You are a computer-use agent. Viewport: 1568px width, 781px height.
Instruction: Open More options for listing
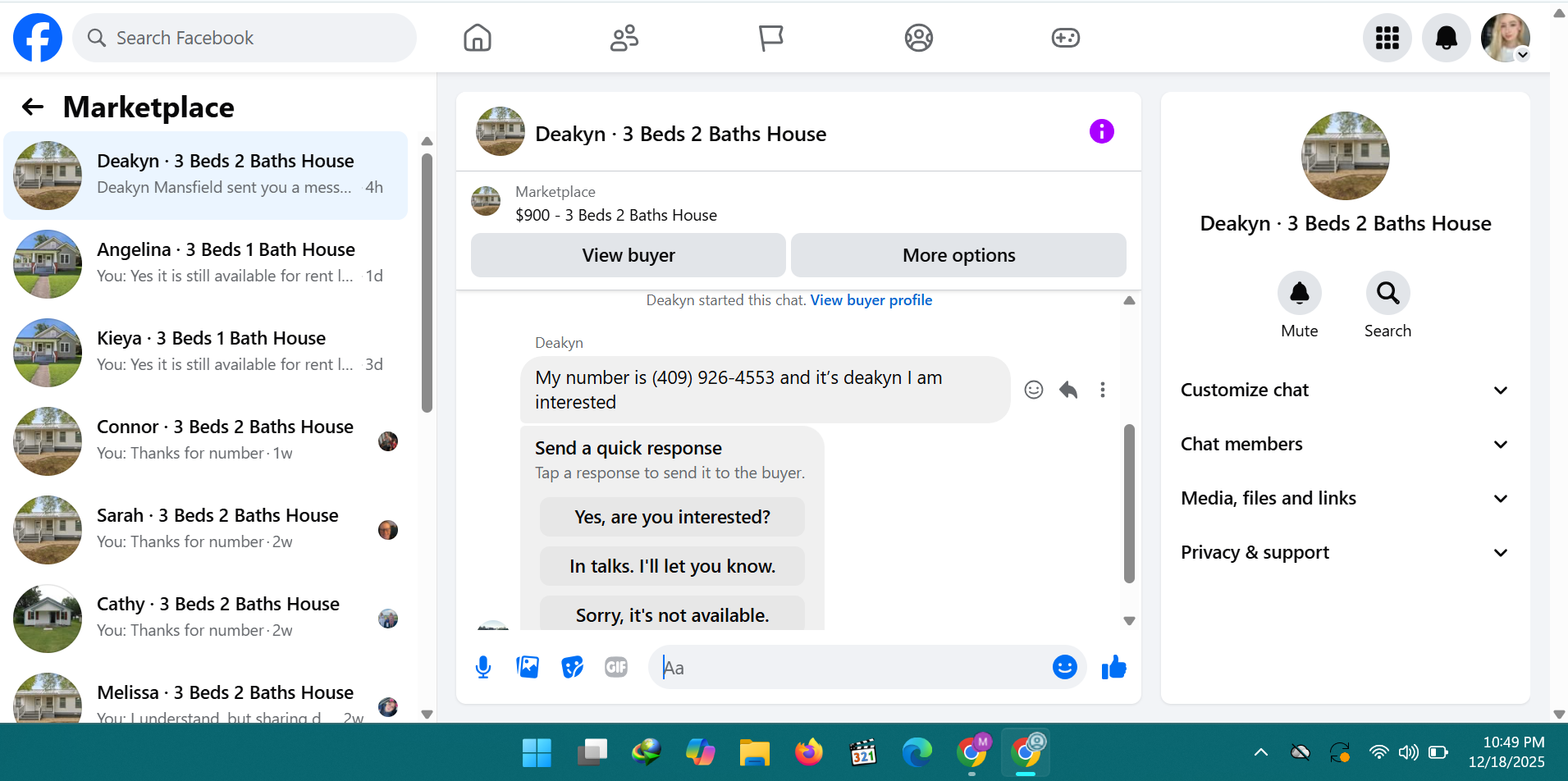tap(958, 255)
